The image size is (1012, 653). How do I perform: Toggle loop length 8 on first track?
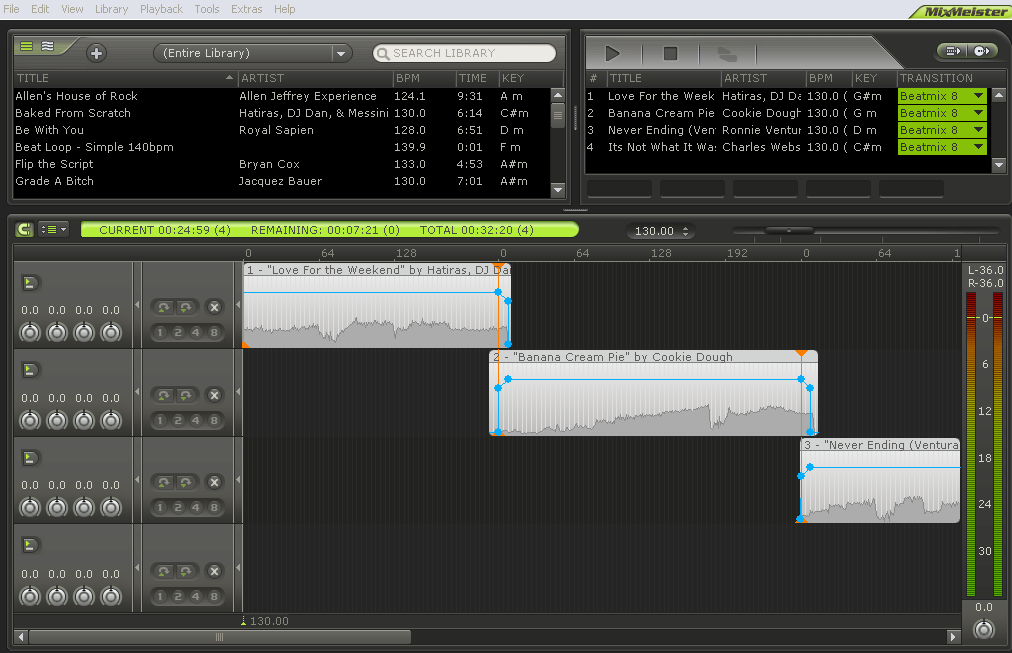point(214,333)
